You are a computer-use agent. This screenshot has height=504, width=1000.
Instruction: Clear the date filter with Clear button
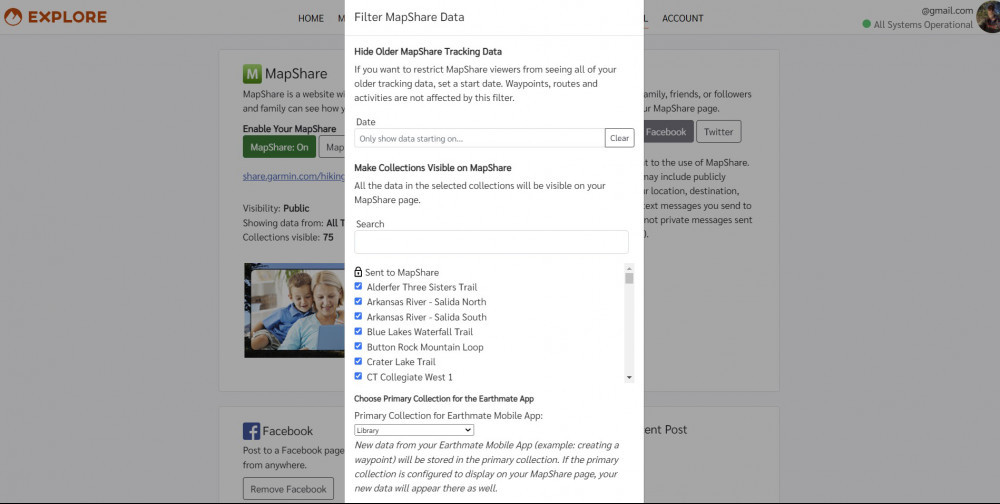[619, 138]
